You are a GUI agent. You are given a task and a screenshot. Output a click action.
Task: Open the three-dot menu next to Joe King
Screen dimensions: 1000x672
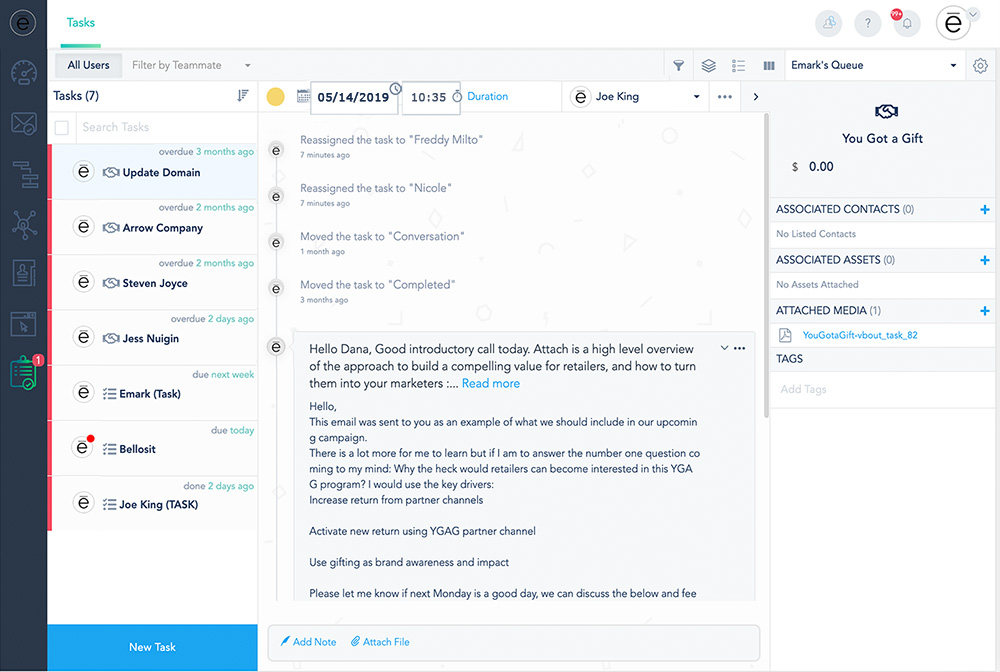click(724, 97)
